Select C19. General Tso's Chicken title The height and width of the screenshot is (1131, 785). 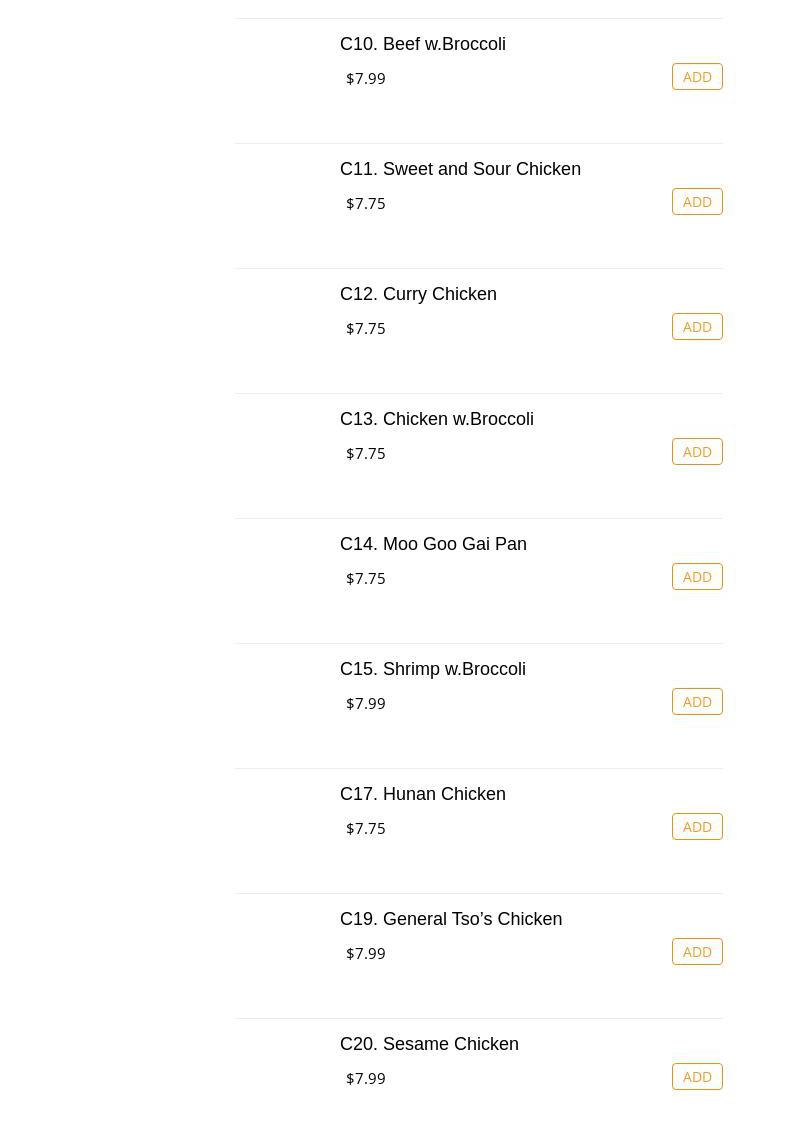tap(451, 919)
